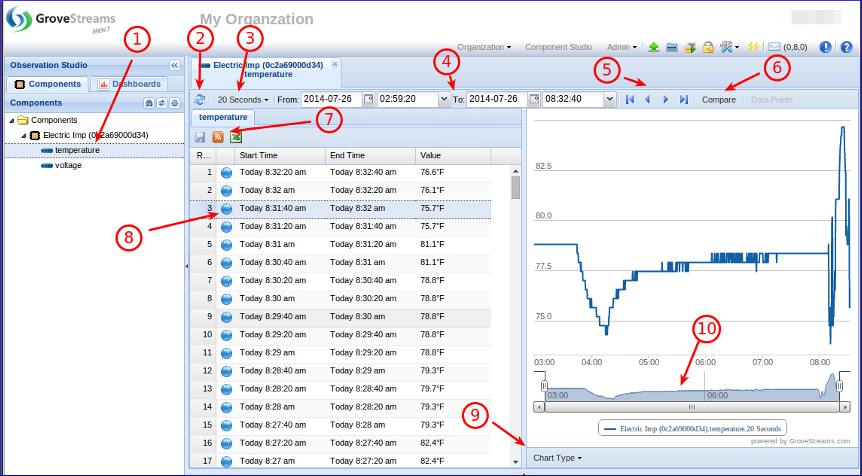Click the refresh stream data icon
The width and height of the screenshot is (862, 476).
[x=200, y=100]
